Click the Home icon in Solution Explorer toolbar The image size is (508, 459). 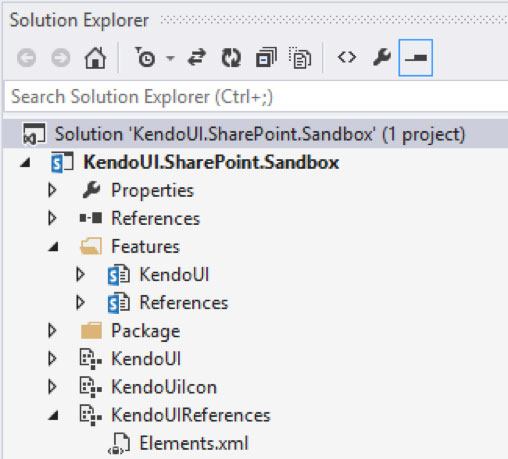95,58
